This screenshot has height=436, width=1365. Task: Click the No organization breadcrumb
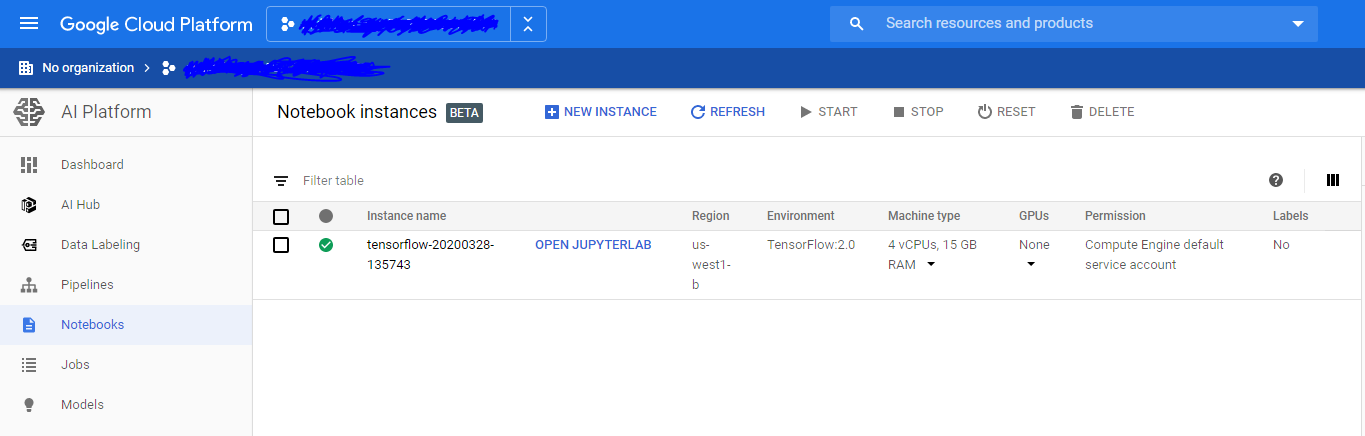click(88, 68)
